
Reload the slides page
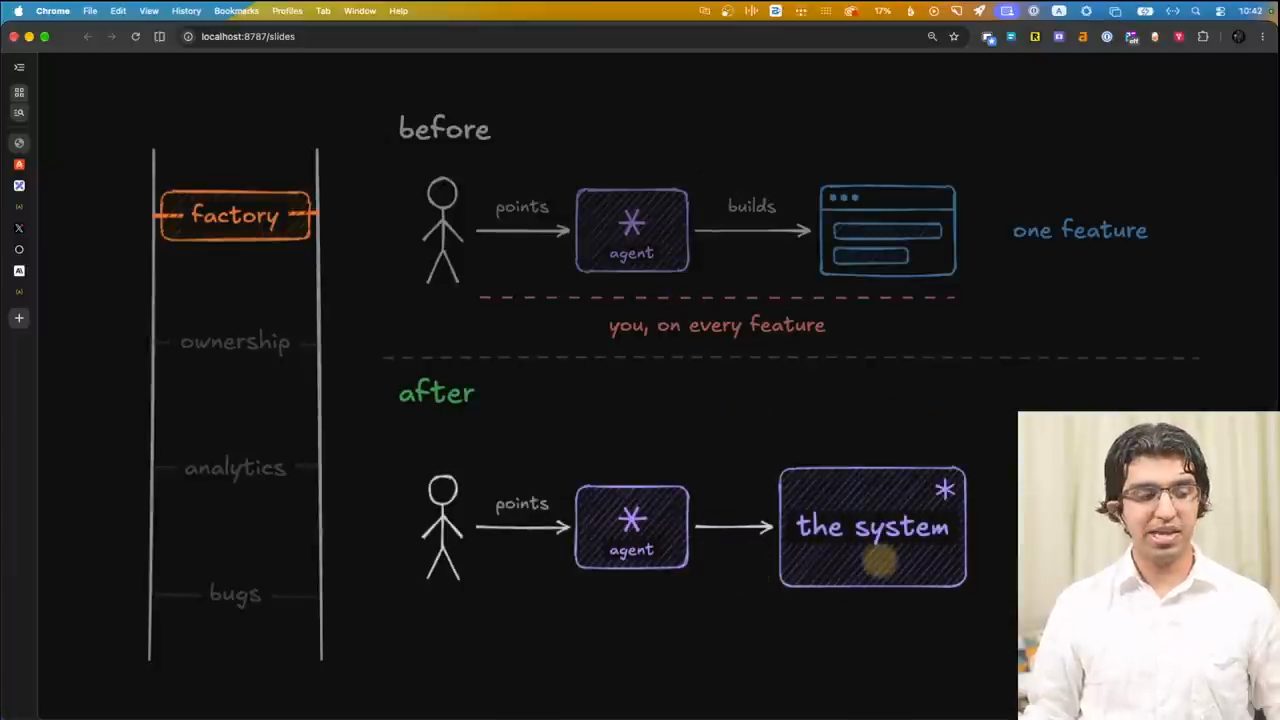tap(135, 37)
